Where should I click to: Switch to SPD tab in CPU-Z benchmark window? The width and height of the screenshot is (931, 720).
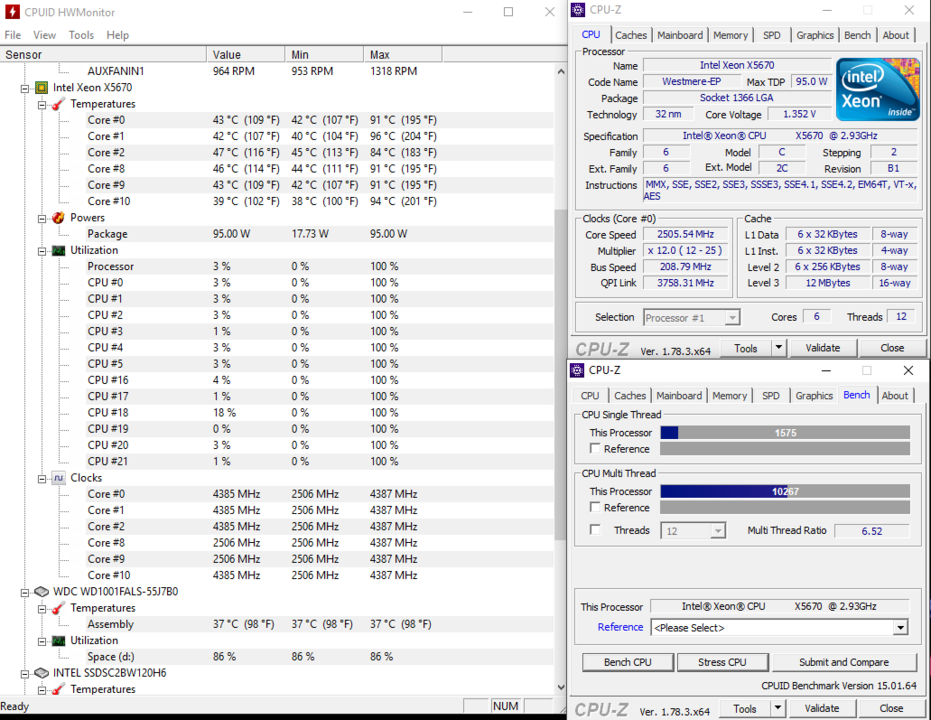pos(771,395)
